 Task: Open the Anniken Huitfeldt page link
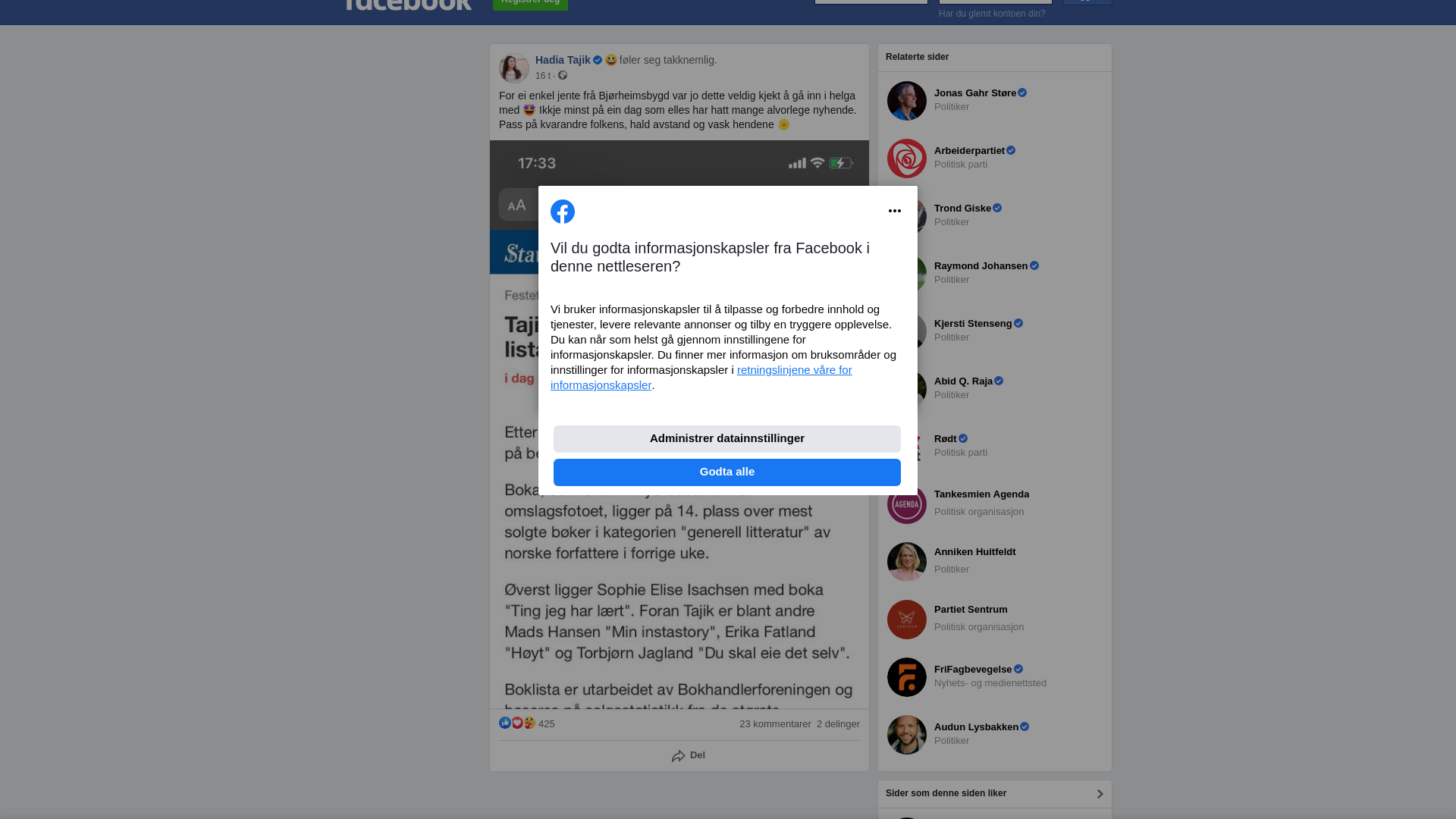[974, 552]
